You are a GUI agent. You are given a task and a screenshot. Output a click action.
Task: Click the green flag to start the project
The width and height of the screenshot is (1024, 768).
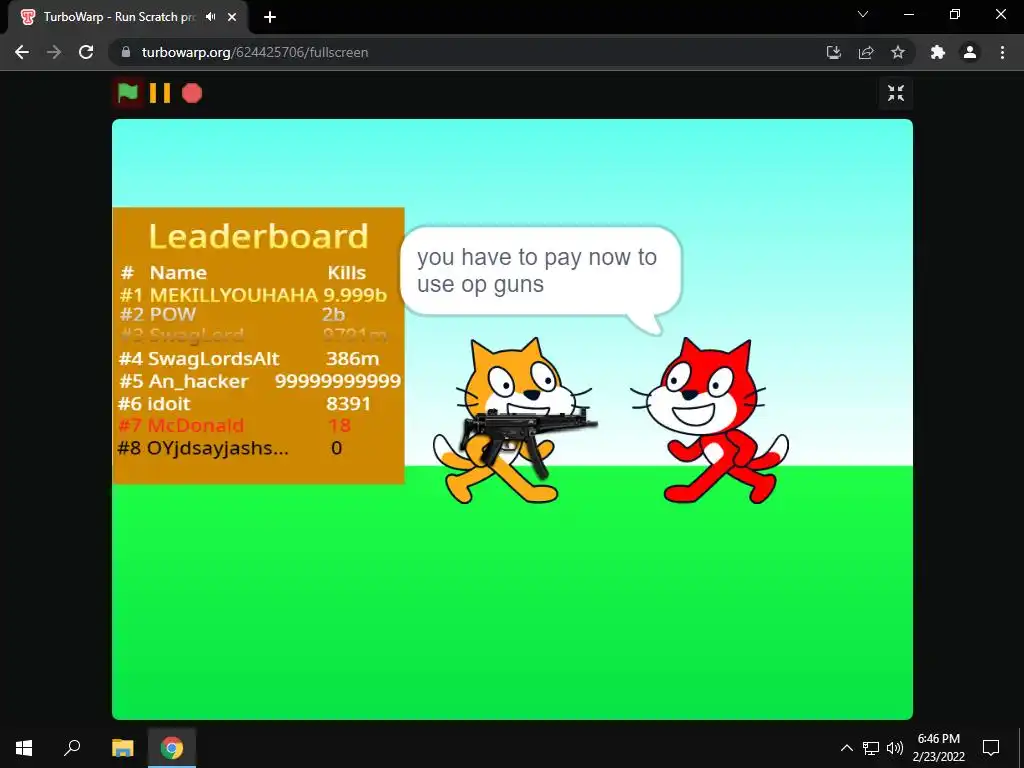pyautogui.click(x=128, y=93)
